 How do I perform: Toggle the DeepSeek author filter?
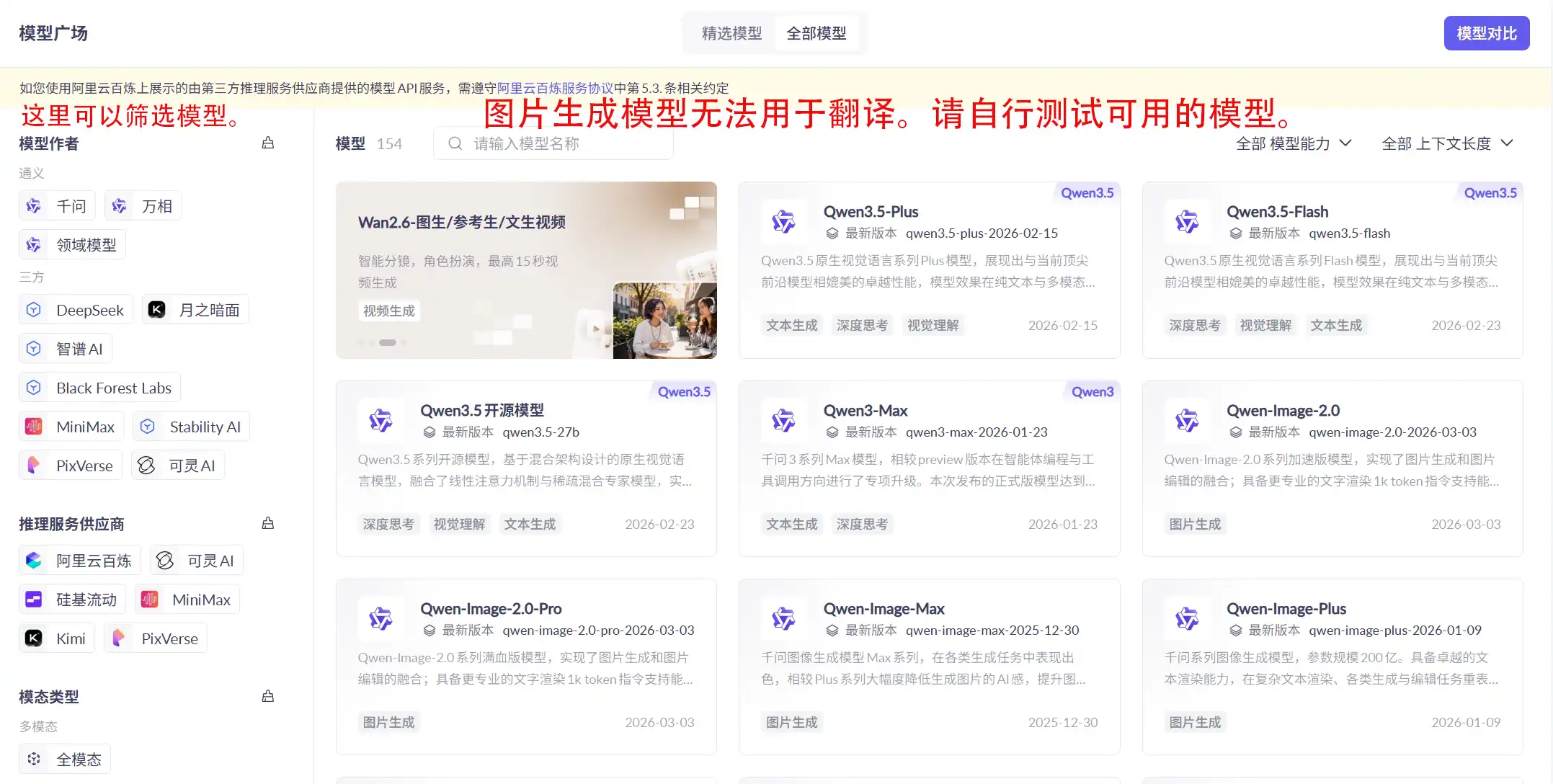(x=76, y=310)
